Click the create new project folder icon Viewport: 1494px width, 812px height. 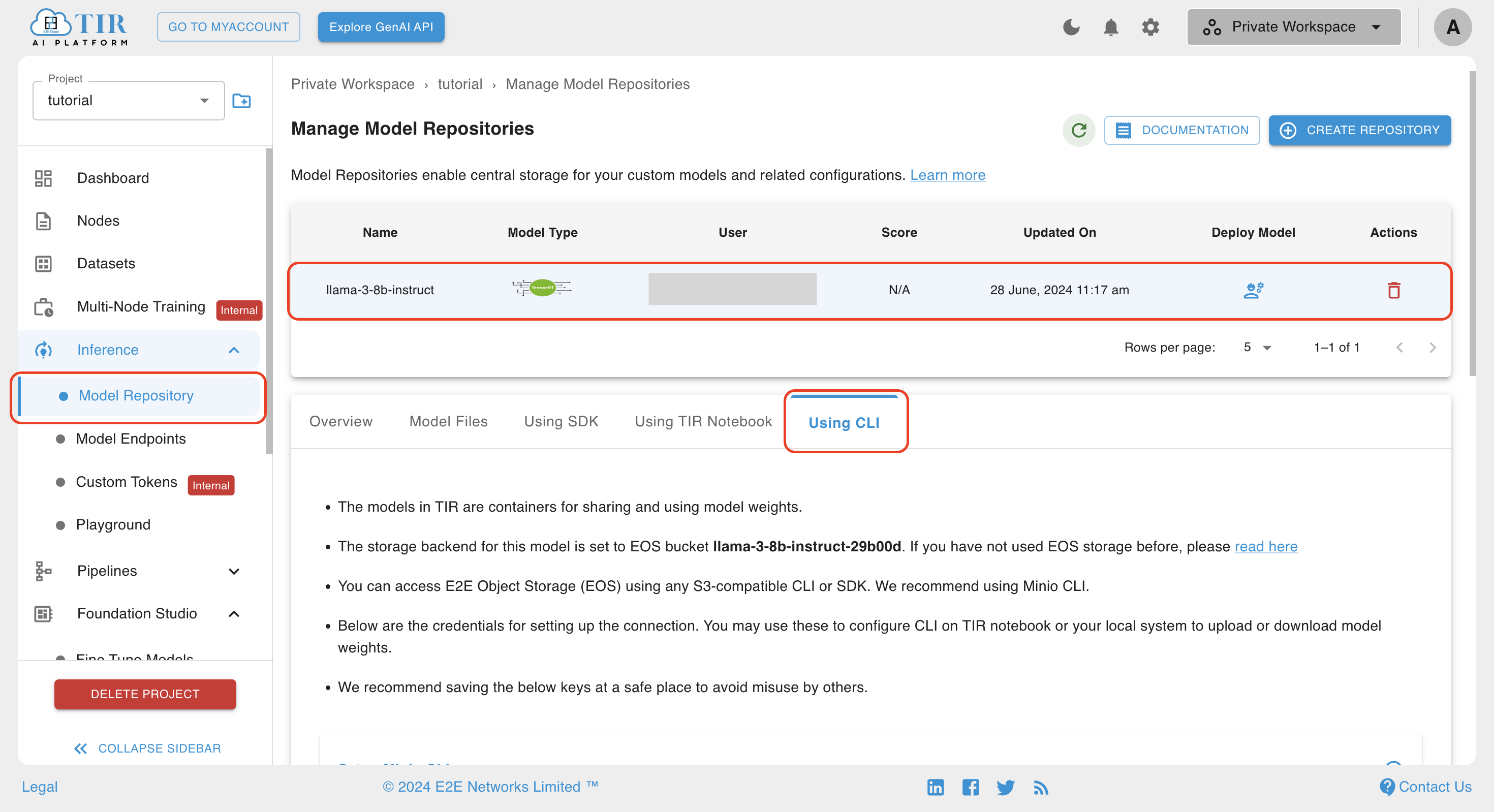tap(241, 101)
